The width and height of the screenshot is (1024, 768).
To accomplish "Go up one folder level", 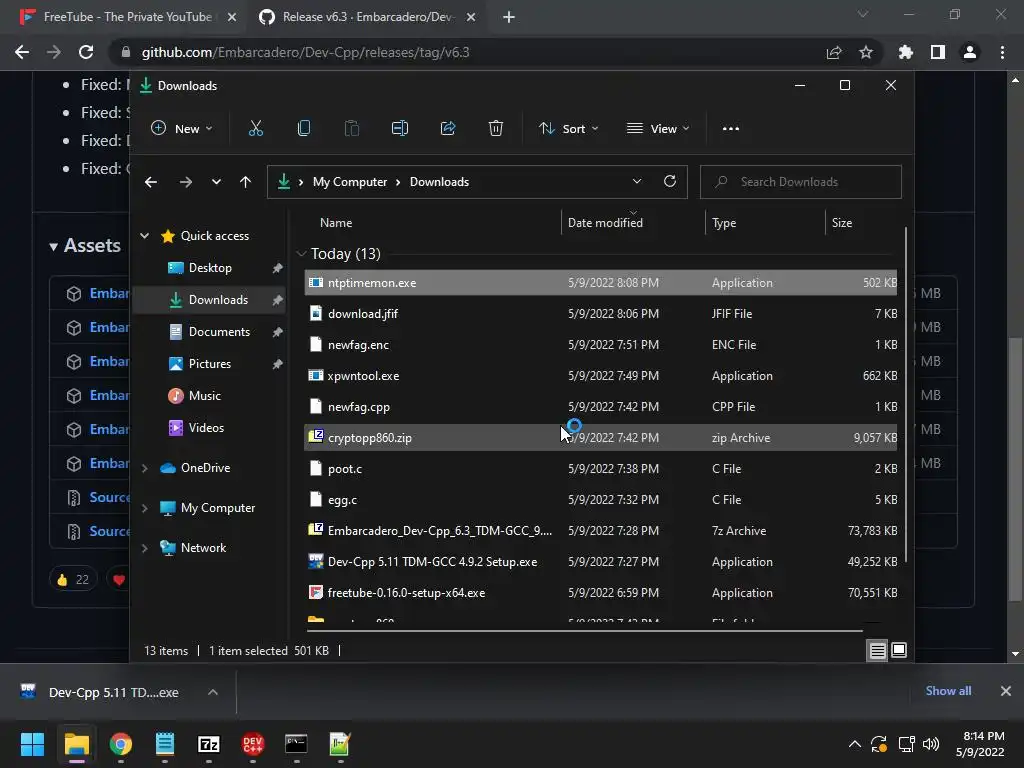I will pyautogui.click(x=245, y=182).
